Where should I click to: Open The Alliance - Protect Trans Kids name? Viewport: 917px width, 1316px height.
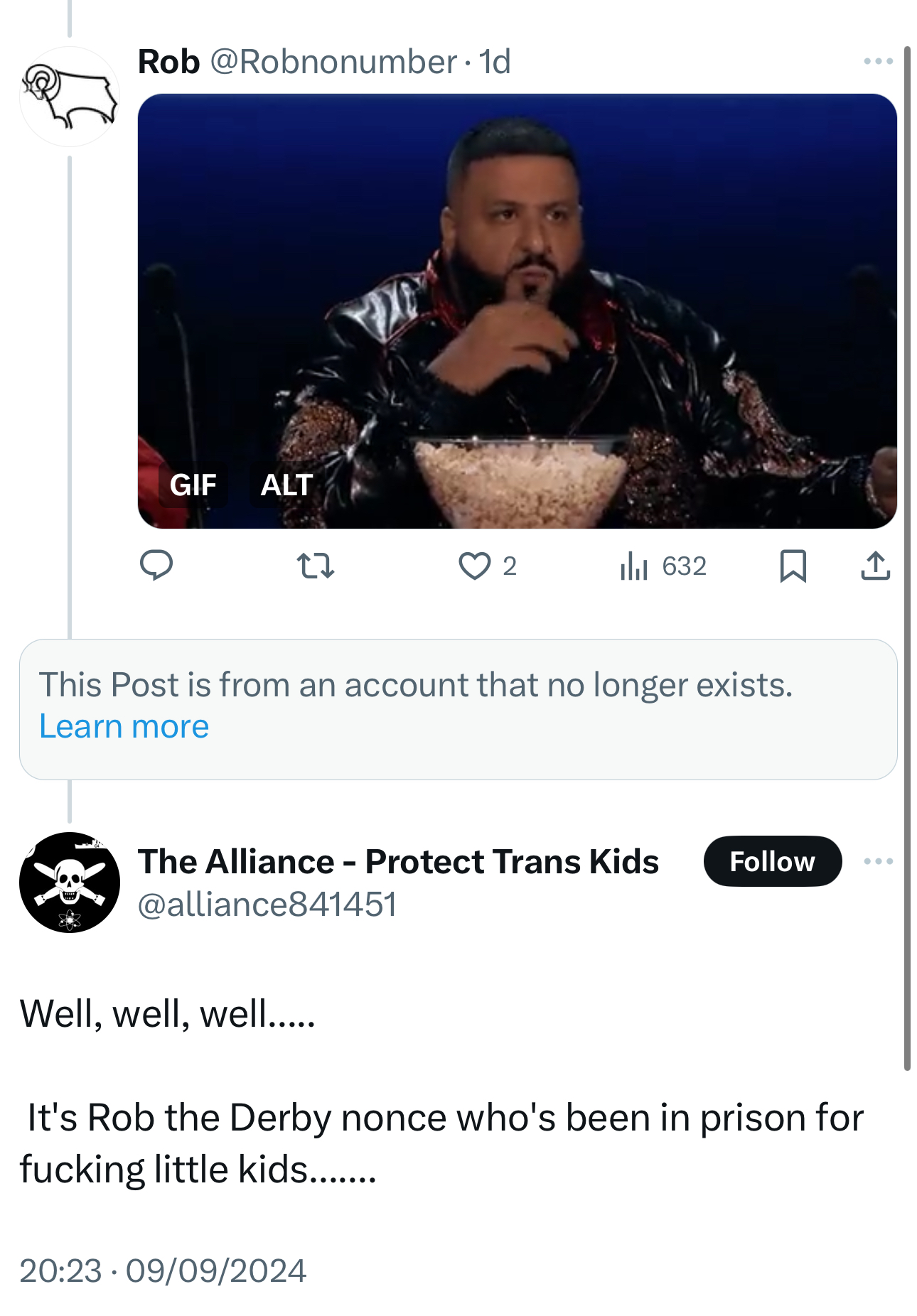pos(398,861)
